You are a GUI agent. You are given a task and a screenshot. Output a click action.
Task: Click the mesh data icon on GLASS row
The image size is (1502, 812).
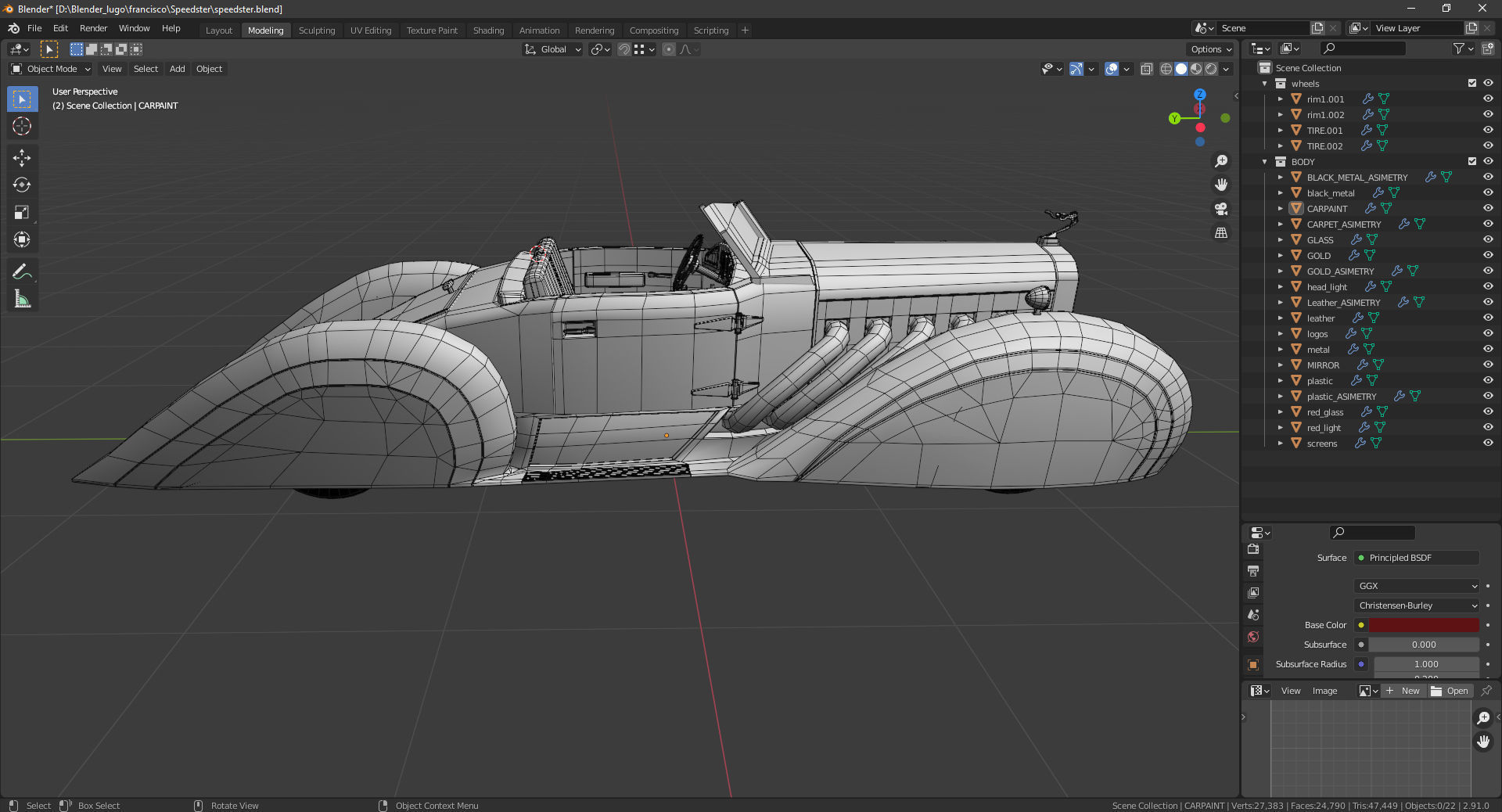click(1372, 240)
